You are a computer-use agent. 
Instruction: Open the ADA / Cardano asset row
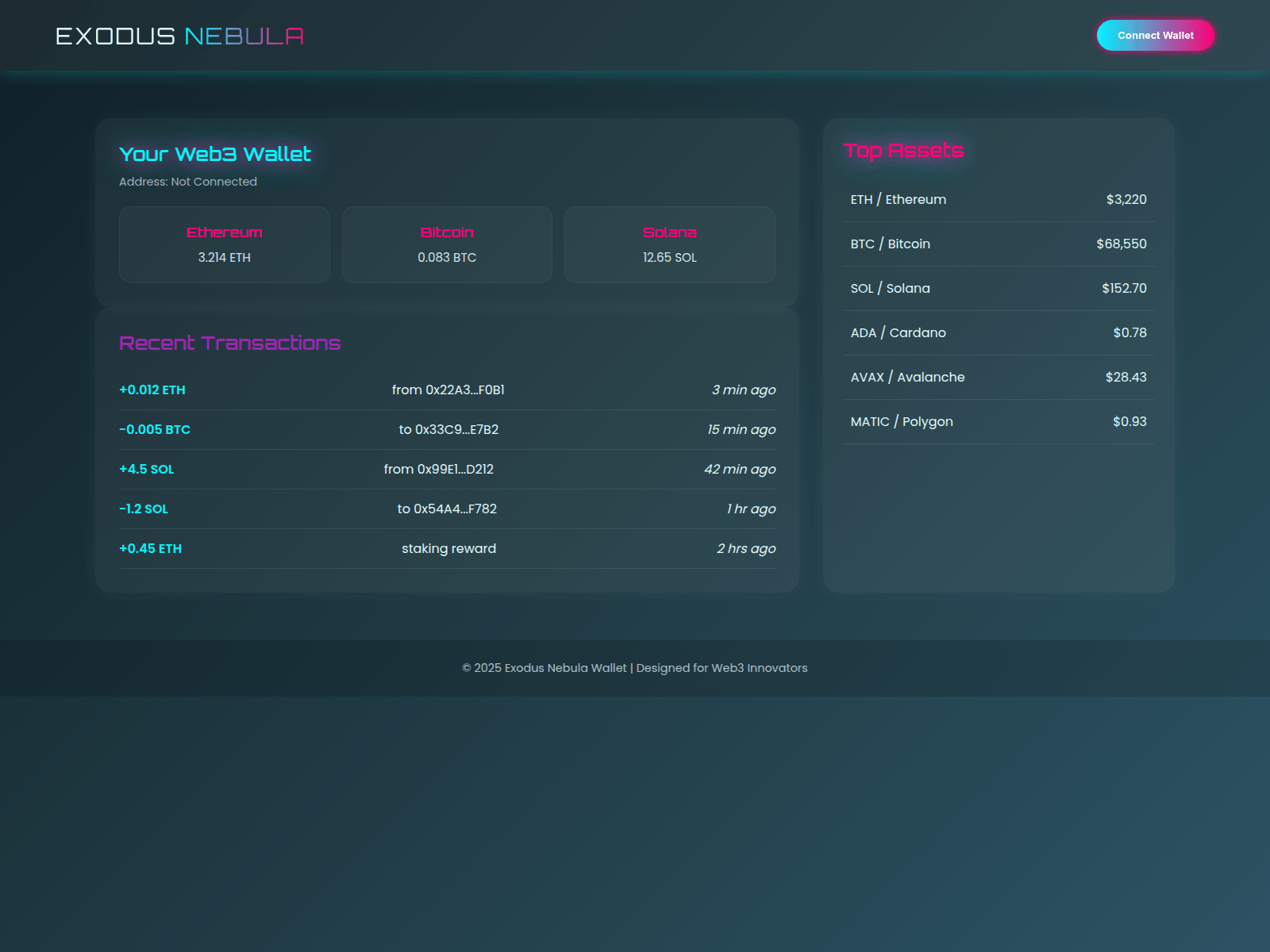click(x=998, y=332)
